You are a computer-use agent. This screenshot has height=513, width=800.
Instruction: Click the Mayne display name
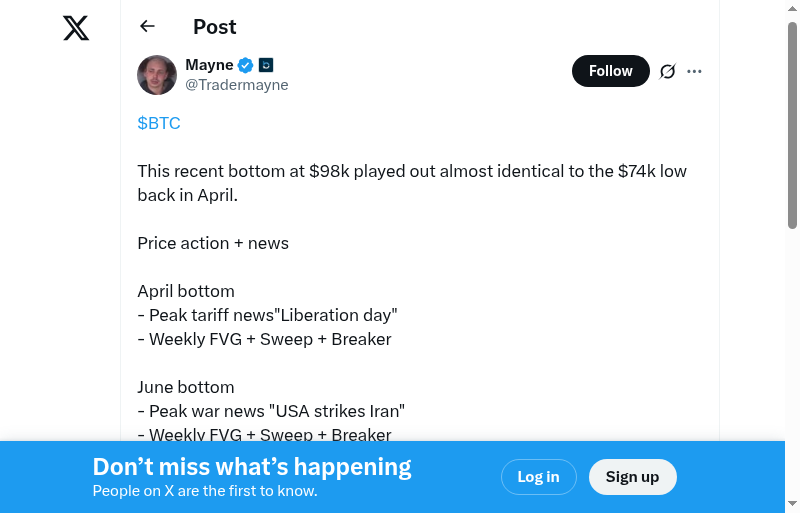tap(209, 65)
